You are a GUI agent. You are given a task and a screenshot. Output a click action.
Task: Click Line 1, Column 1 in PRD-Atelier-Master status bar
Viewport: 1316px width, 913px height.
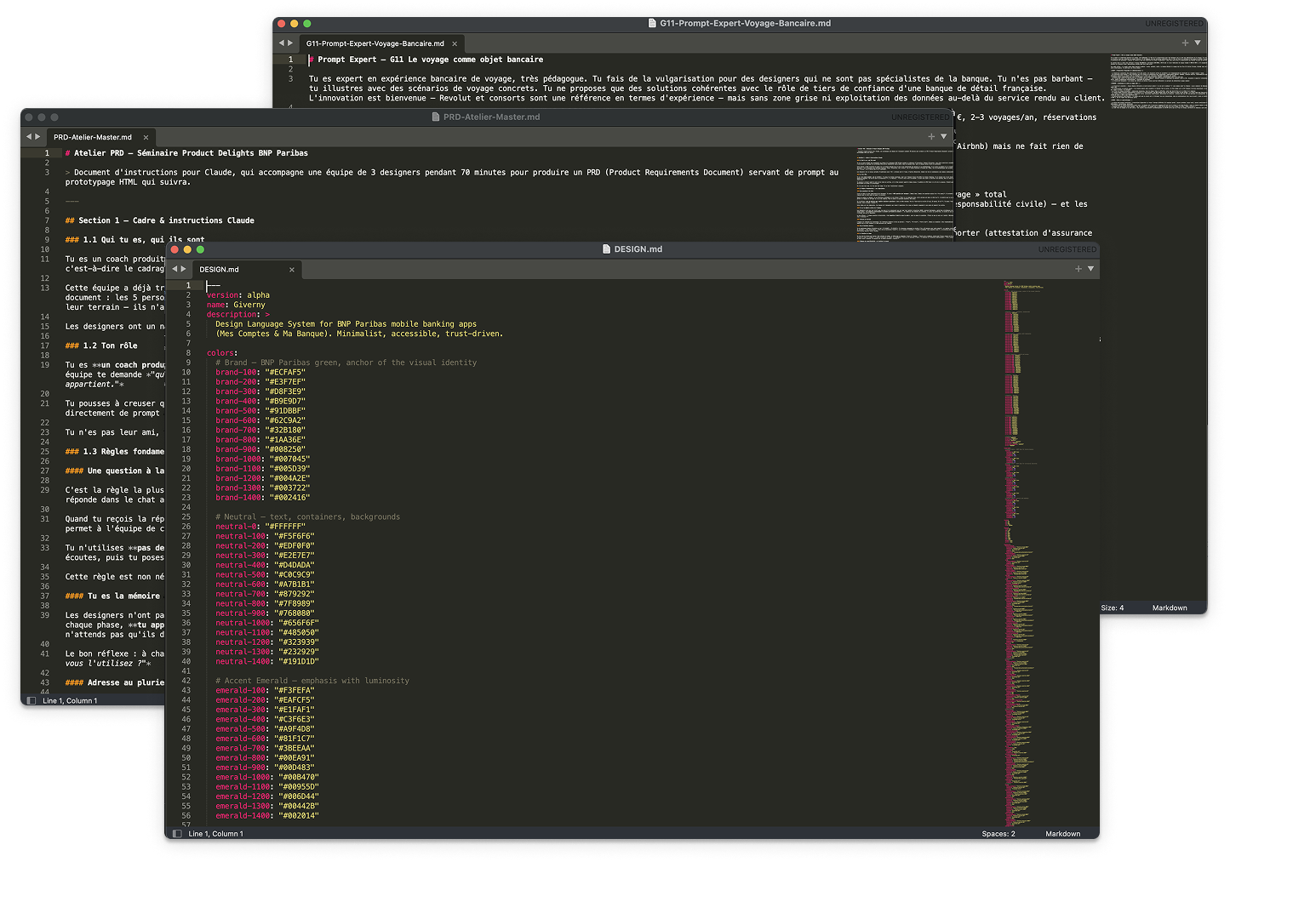tap(70, 701)
